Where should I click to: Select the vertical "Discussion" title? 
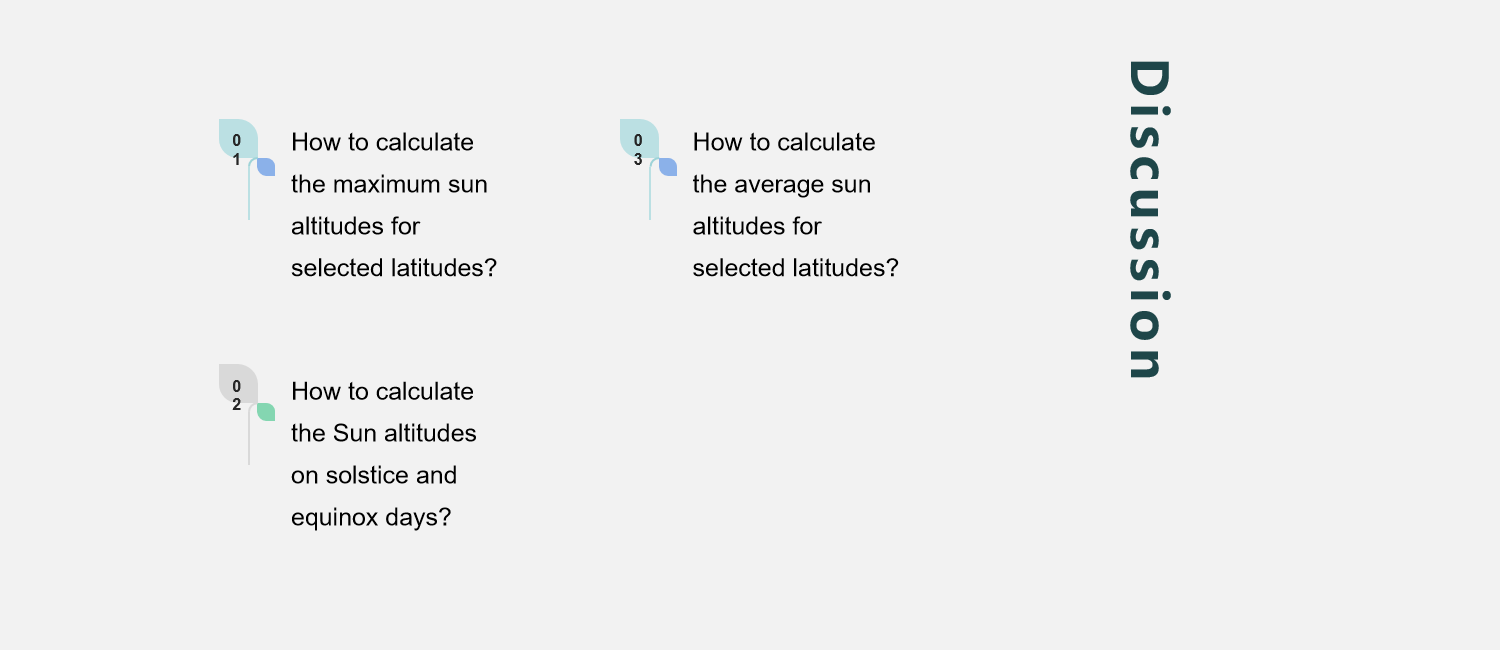[x=1147, y=219]
